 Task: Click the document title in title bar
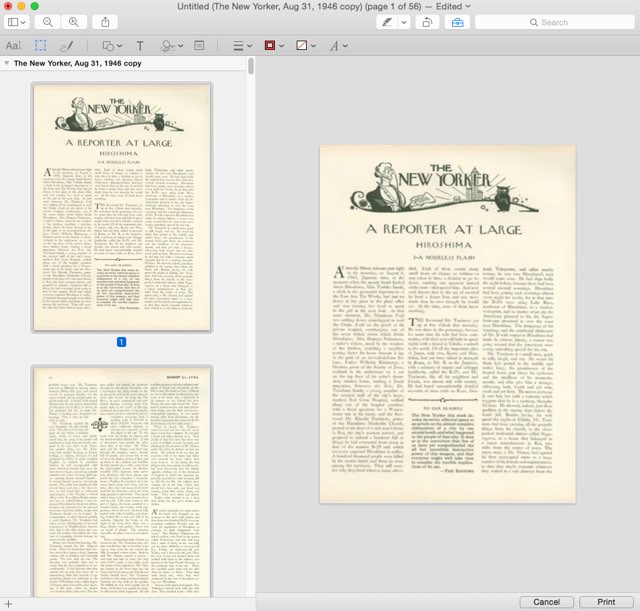[299, 7]
